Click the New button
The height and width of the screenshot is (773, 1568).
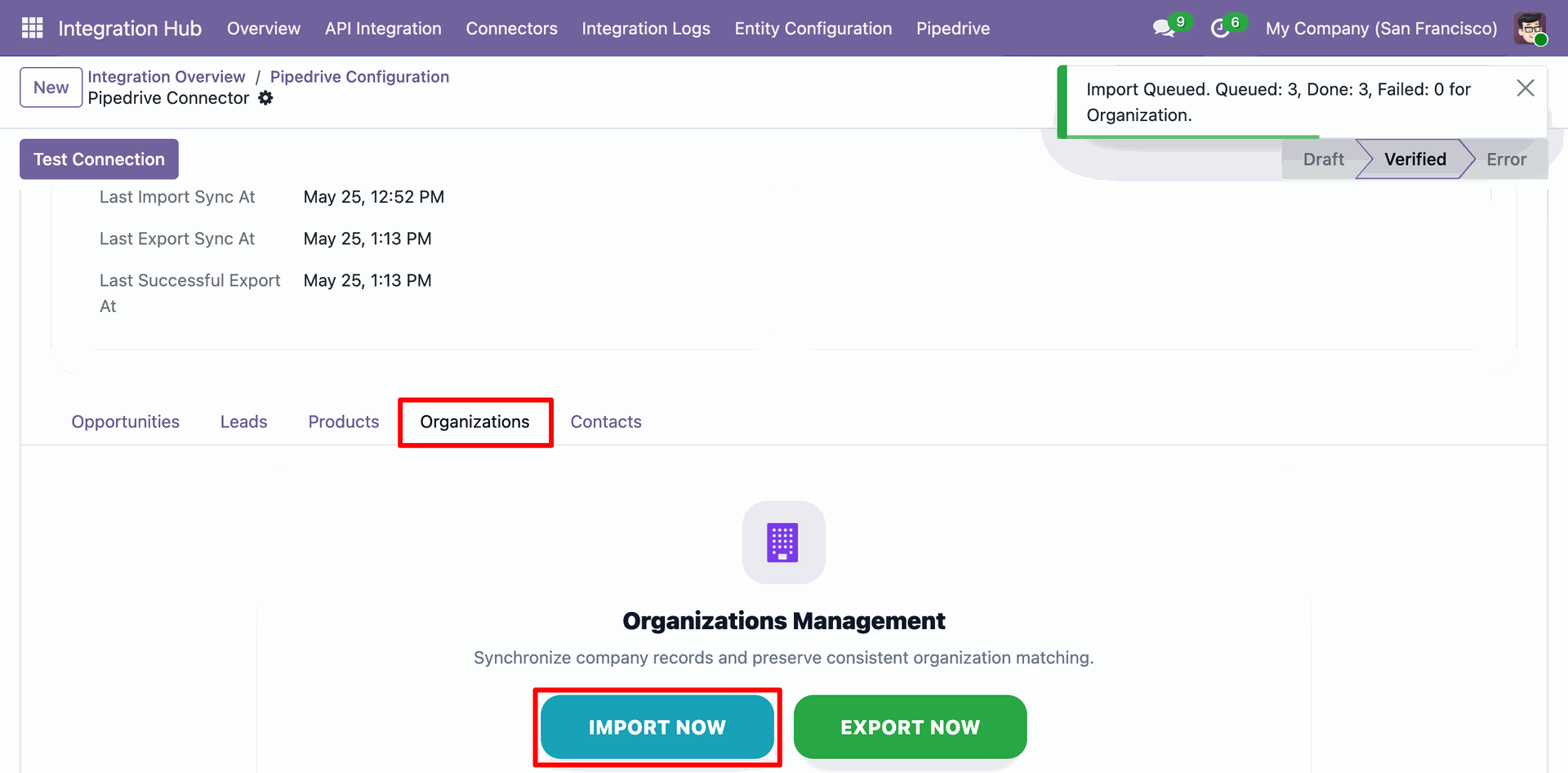click(x=51, y=87)
